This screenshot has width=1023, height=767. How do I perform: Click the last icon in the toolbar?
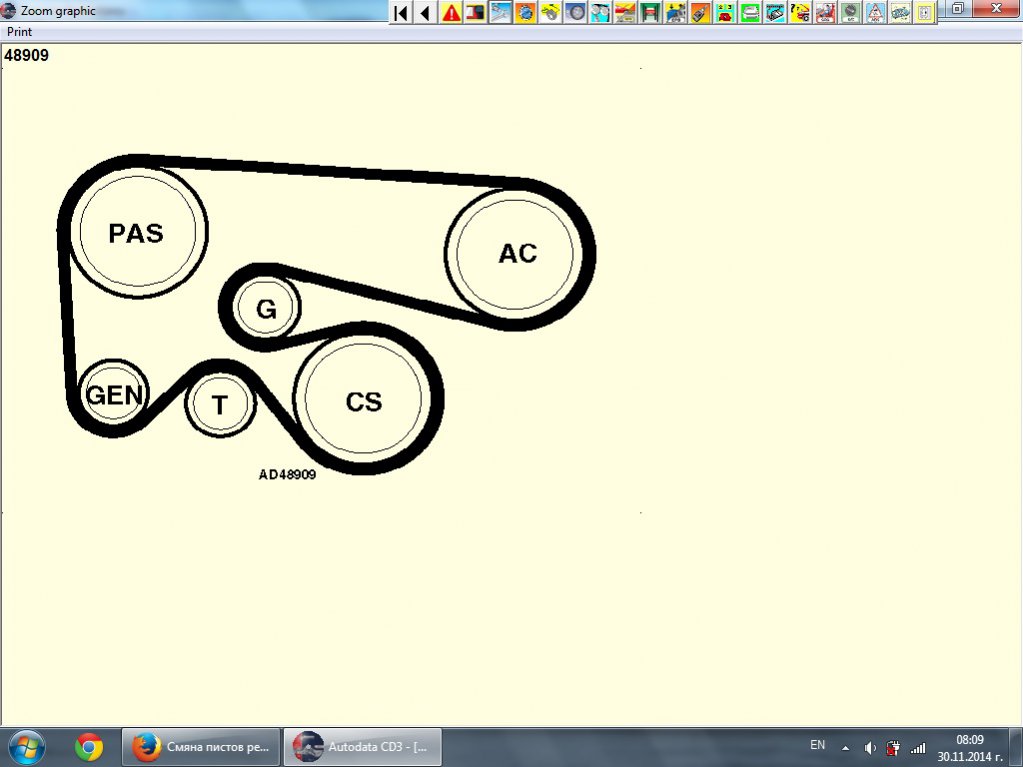point(925,13)
